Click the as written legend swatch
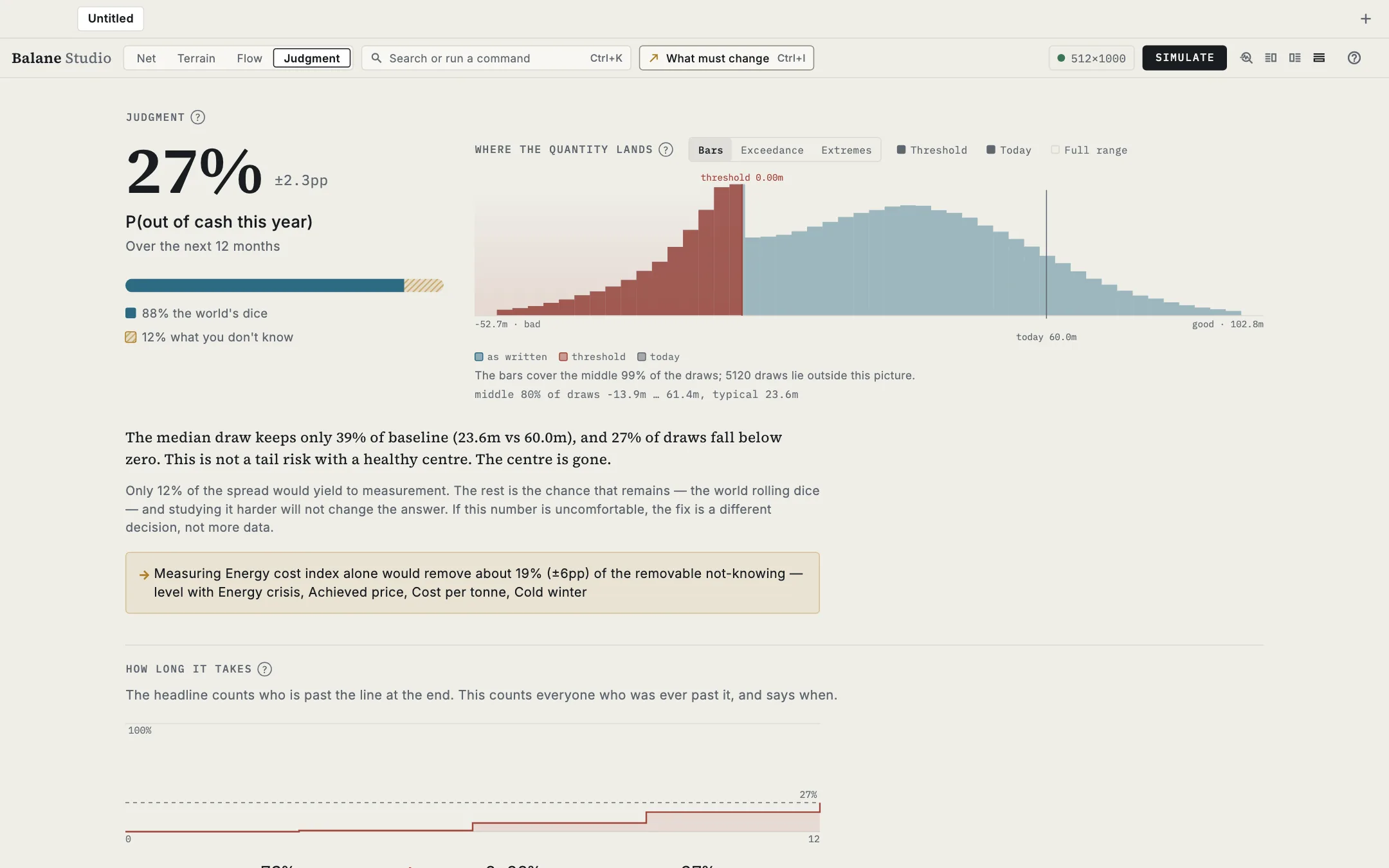 pos(479,357)
